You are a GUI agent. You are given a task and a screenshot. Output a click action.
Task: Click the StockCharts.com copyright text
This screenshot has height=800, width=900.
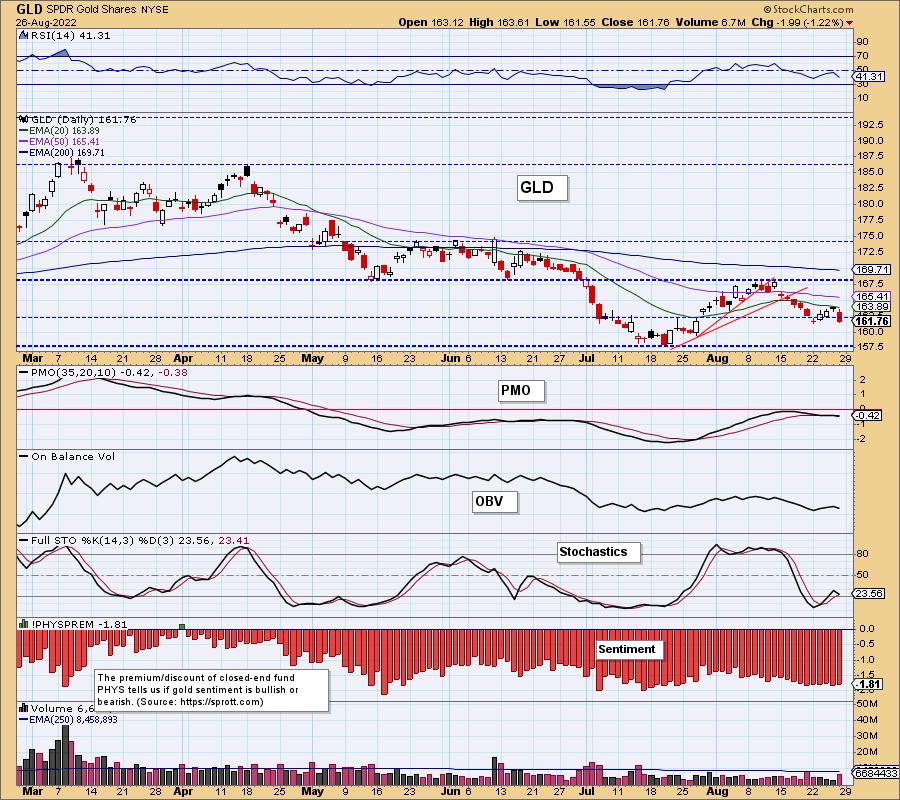[x=808, y=9]
